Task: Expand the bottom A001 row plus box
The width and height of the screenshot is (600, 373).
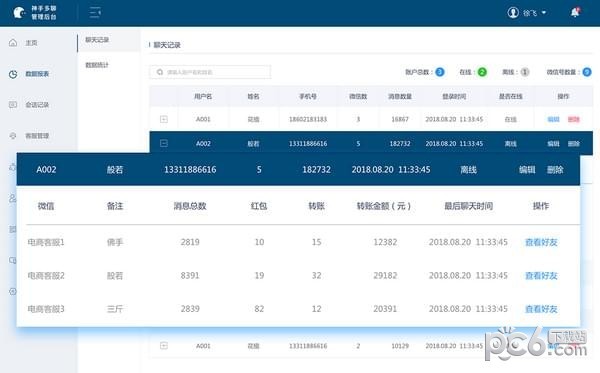Action: [x=164, y=346]
